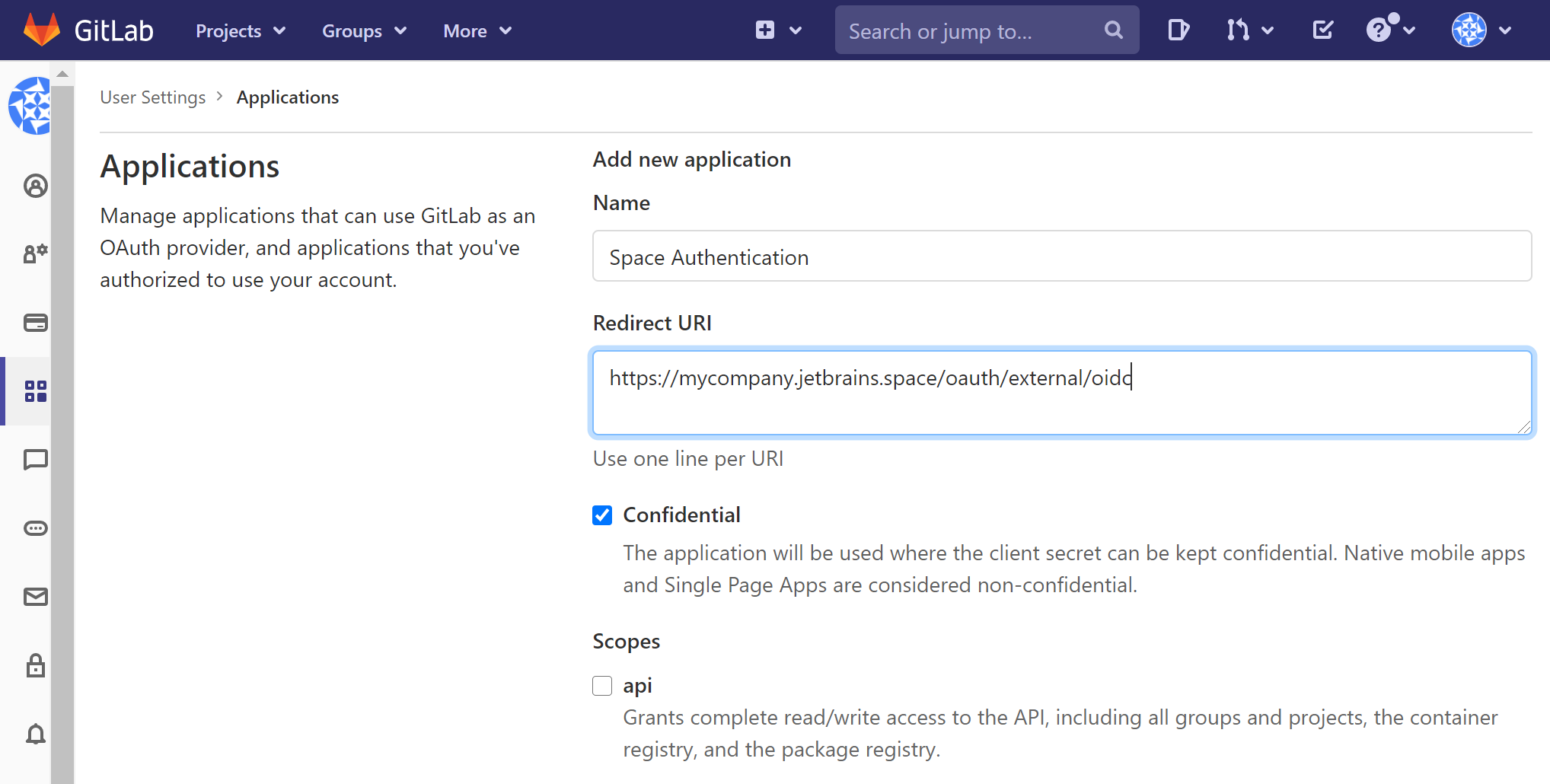1550x784 pixels.
Task: Expand the Projects dropdown
Action: tap(239, 30)
